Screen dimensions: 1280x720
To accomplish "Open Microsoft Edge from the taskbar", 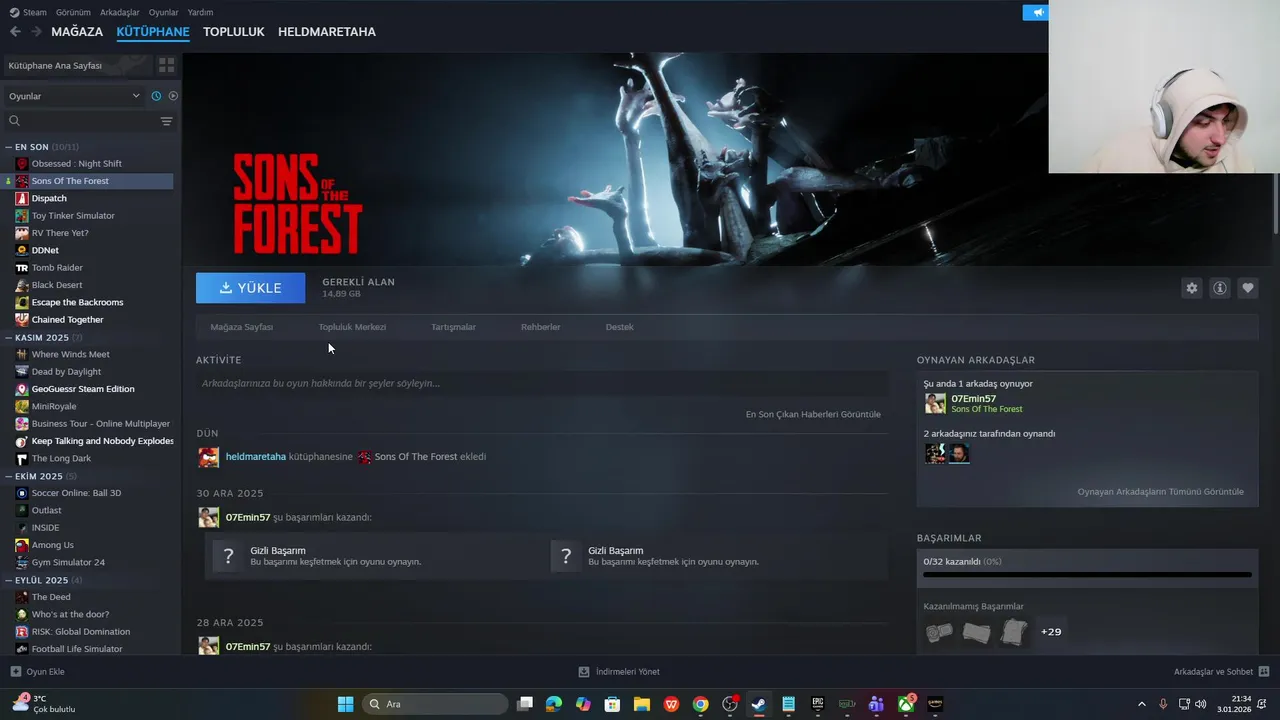I will (554, 704).
